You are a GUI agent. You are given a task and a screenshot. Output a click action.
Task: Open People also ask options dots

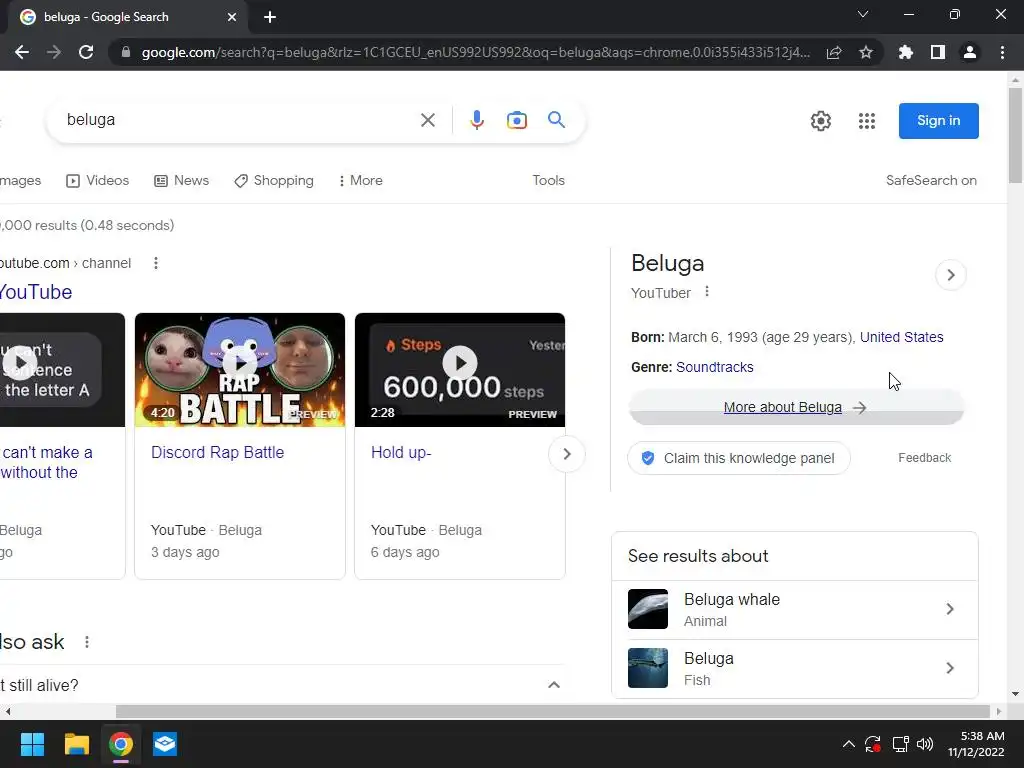click(87, 642)
